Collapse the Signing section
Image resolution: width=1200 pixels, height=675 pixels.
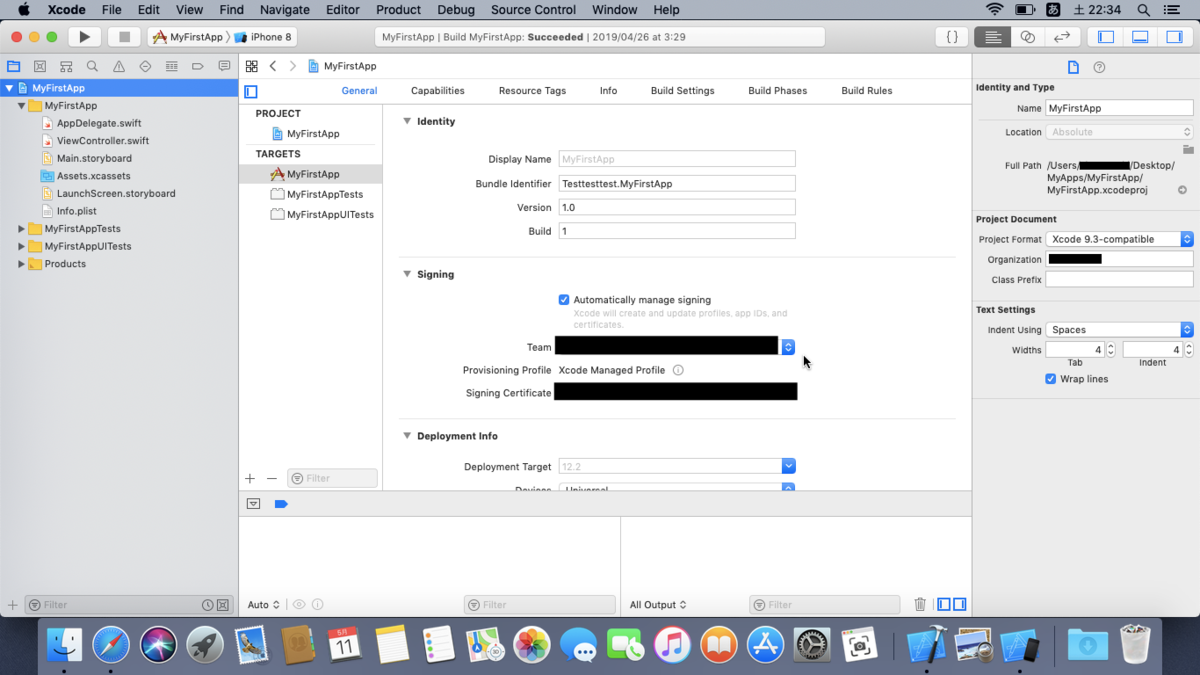coord(407,274)
